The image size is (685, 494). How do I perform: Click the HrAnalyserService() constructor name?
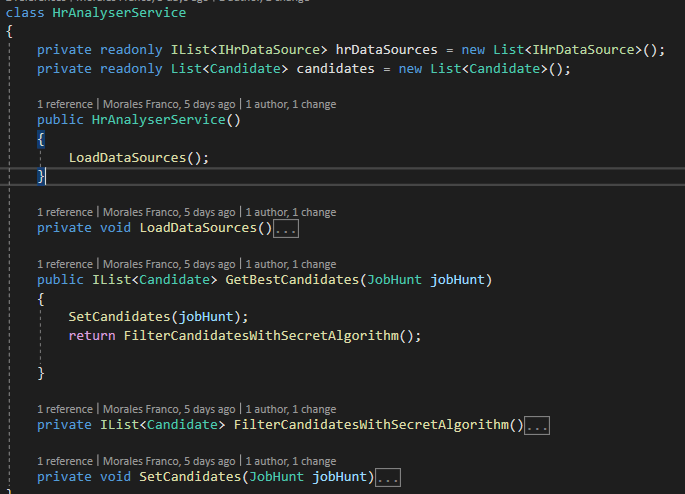[x=166, y=120]
